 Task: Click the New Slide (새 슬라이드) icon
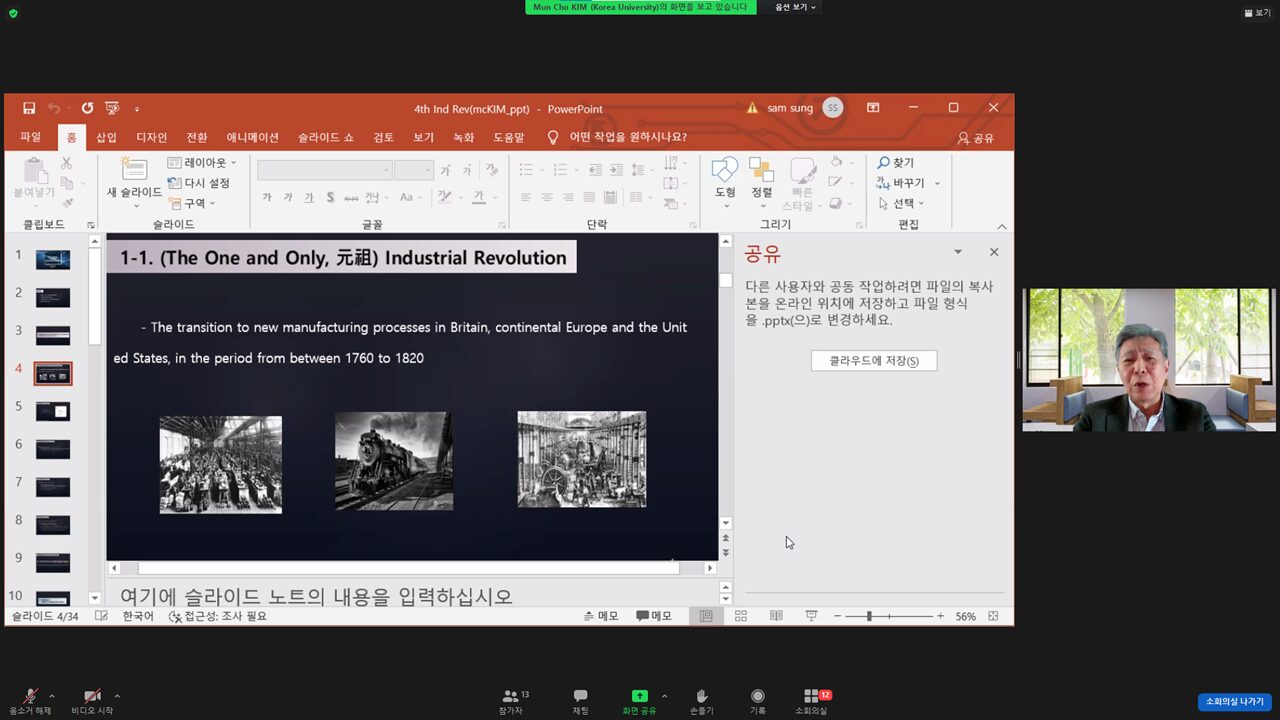pyautogui.click(x=133, y=170)
